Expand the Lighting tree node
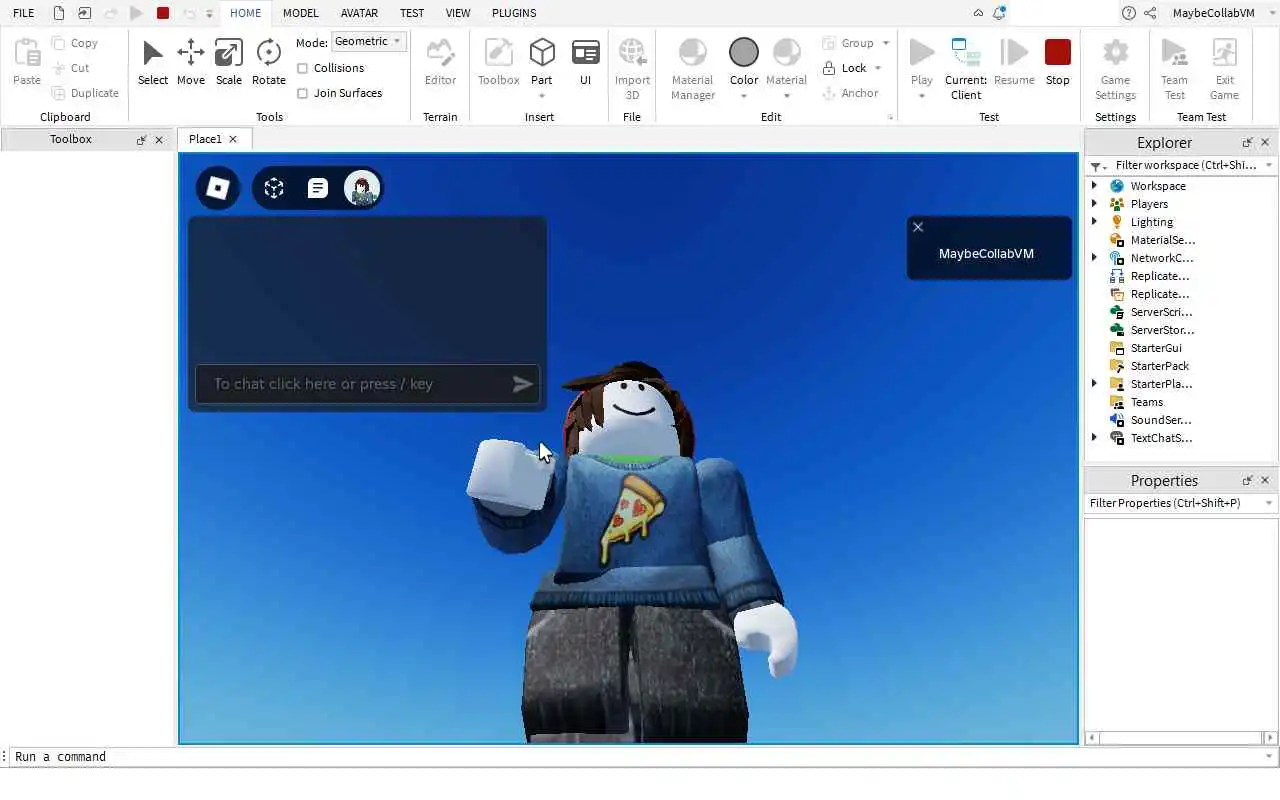This screenshot has width=1280, height=800. pos(1094,222)
